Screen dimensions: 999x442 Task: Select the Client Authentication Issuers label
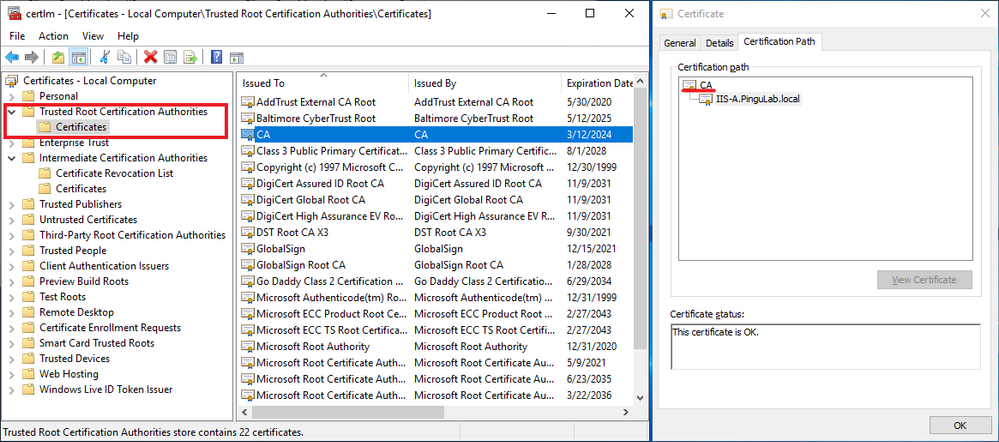coord(104,266)
